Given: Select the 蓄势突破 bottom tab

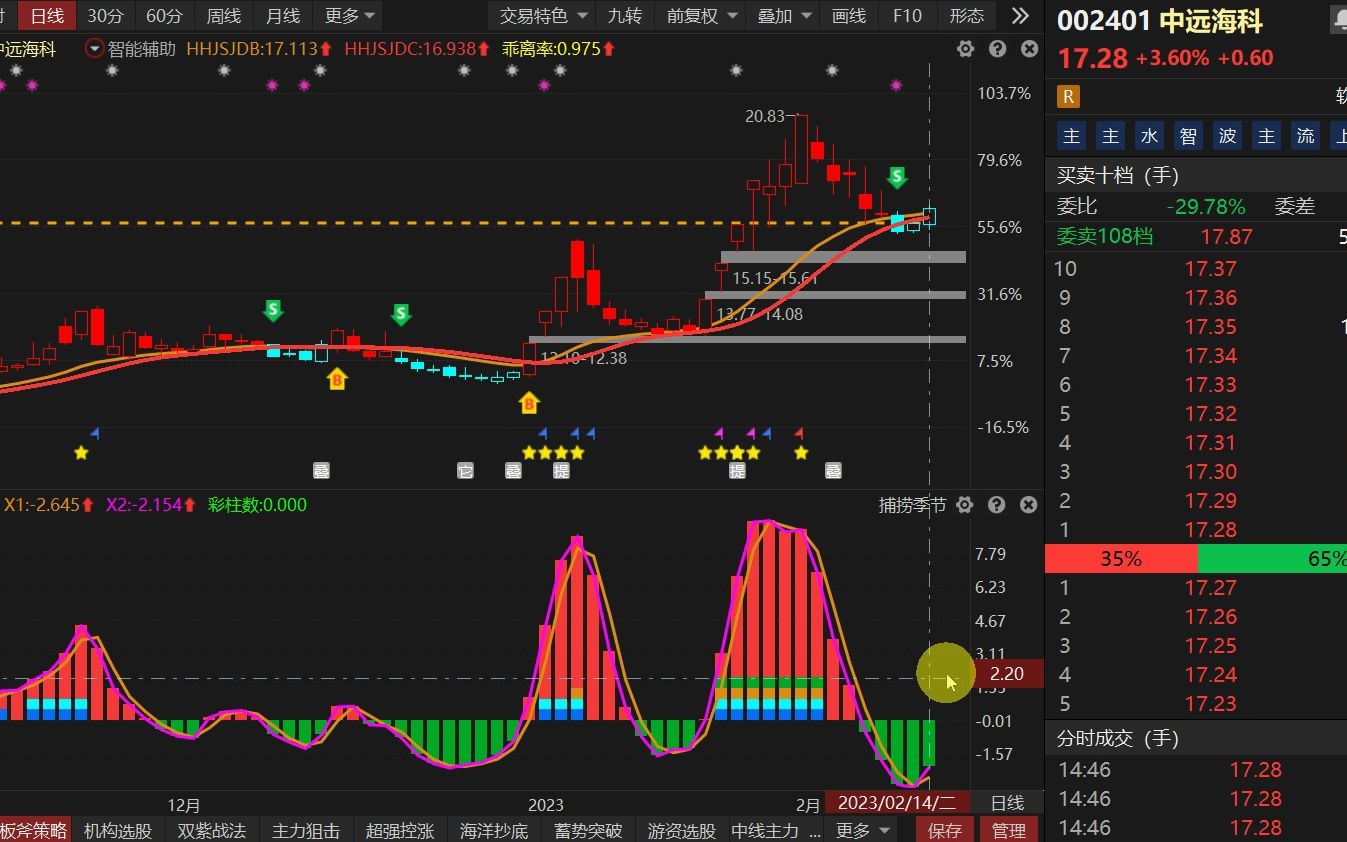Looking at the screenshot, I should pyautogui.click(x=588, y=830).
